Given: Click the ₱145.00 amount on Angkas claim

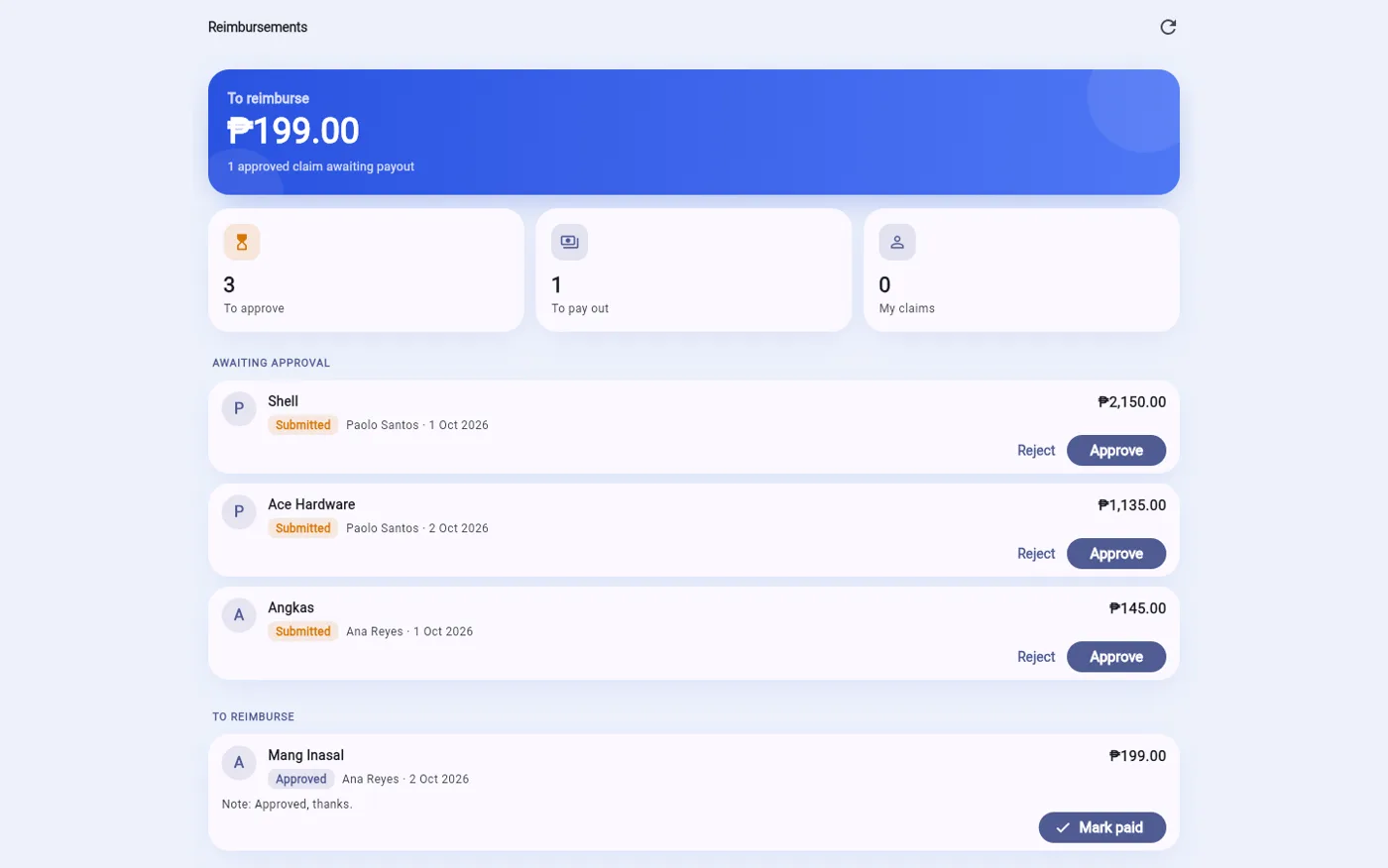Looking at the screenshot, I should (1137, 607).
